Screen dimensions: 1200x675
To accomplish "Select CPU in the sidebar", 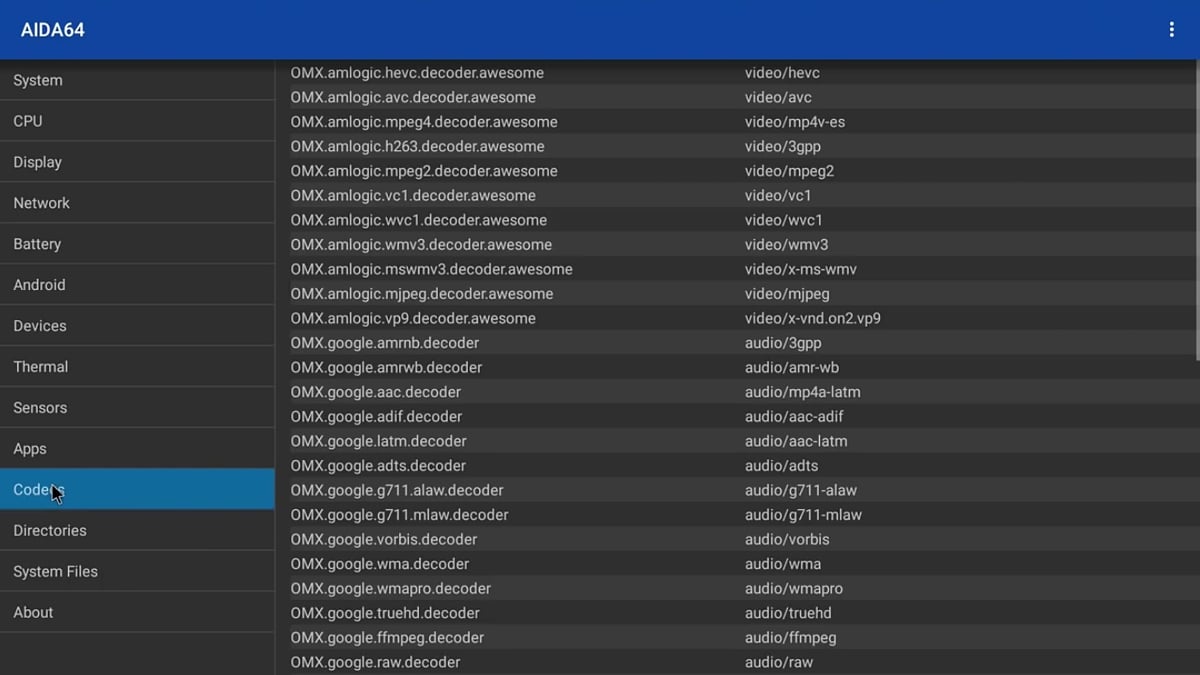I will [28, 121].
